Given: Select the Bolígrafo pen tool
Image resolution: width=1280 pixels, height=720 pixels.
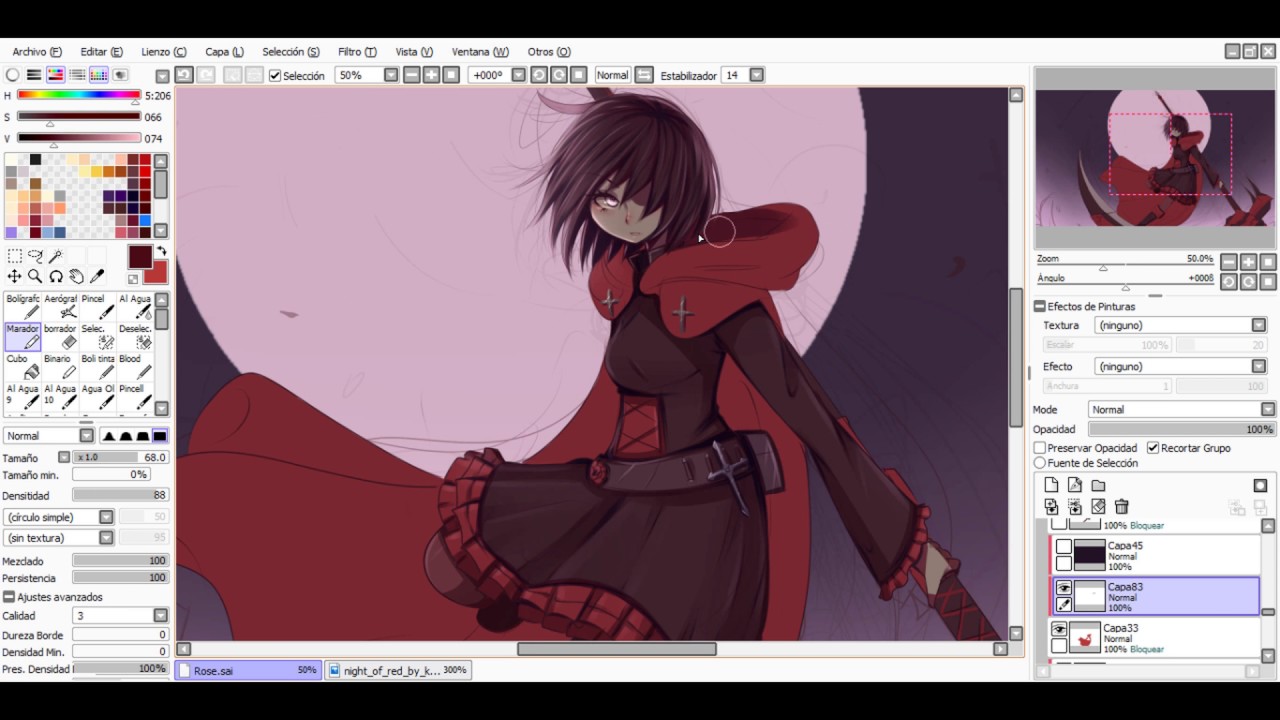Looking at the screenshot, I should point(23,307).
